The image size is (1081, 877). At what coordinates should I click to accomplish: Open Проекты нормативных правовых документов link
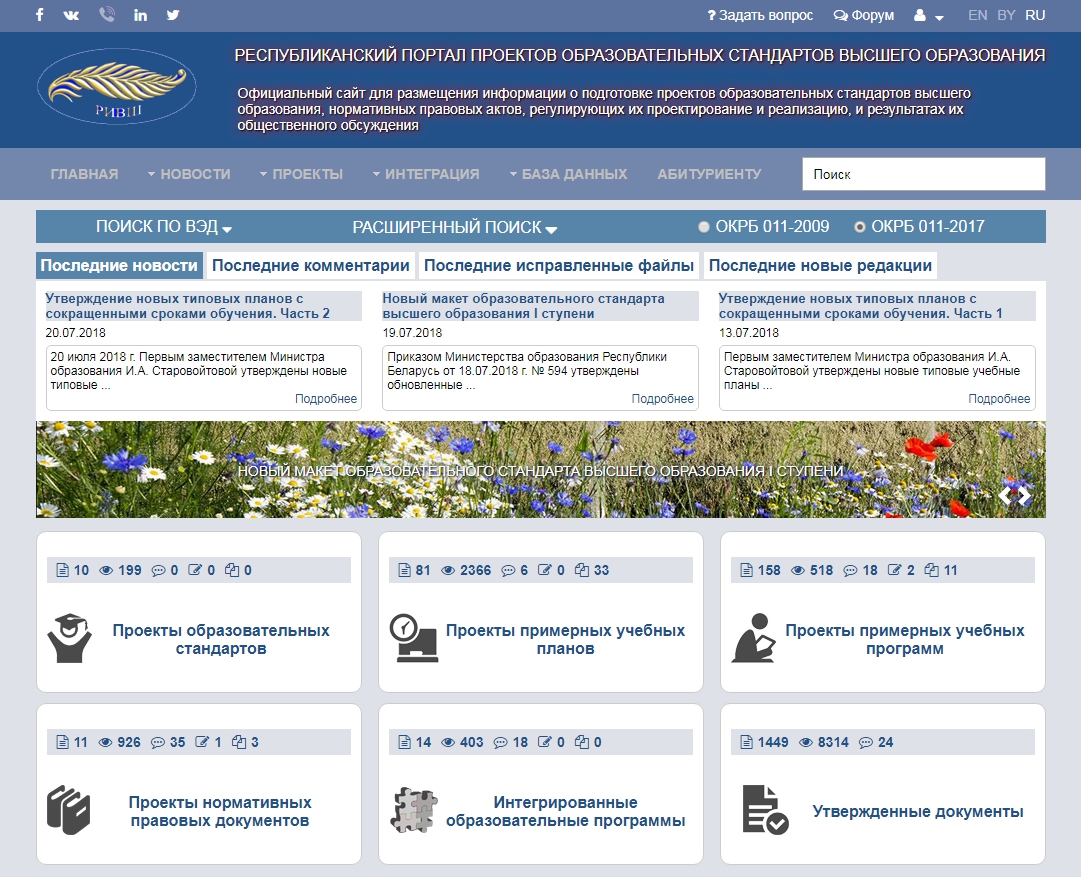220,812
